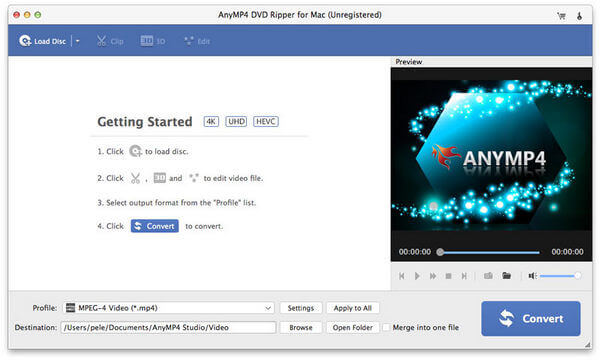
Task: Click the Browse destination button
Action: [x=301, y=327]
